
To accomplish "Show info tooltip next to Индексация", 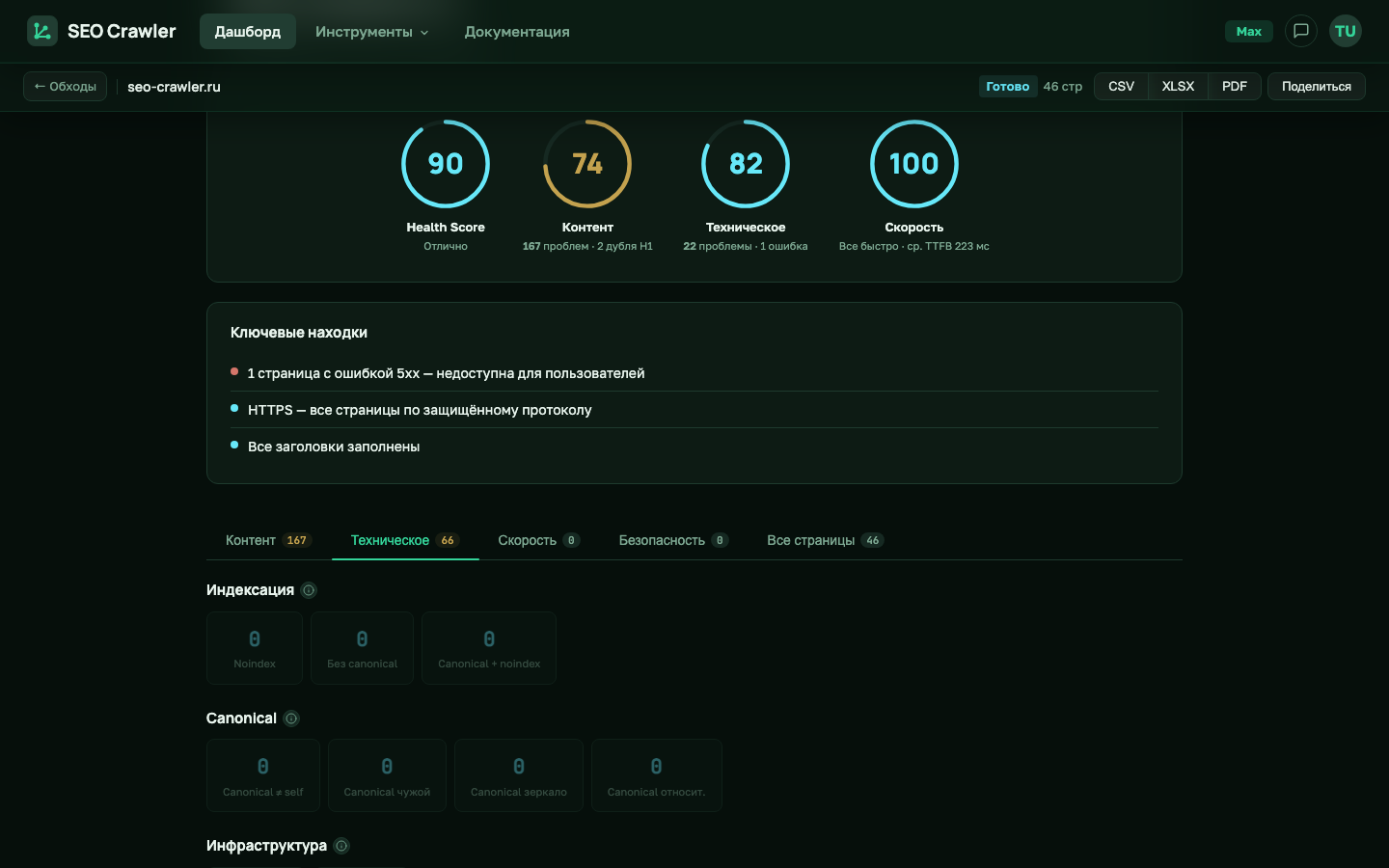I will (x=309, y=590).
